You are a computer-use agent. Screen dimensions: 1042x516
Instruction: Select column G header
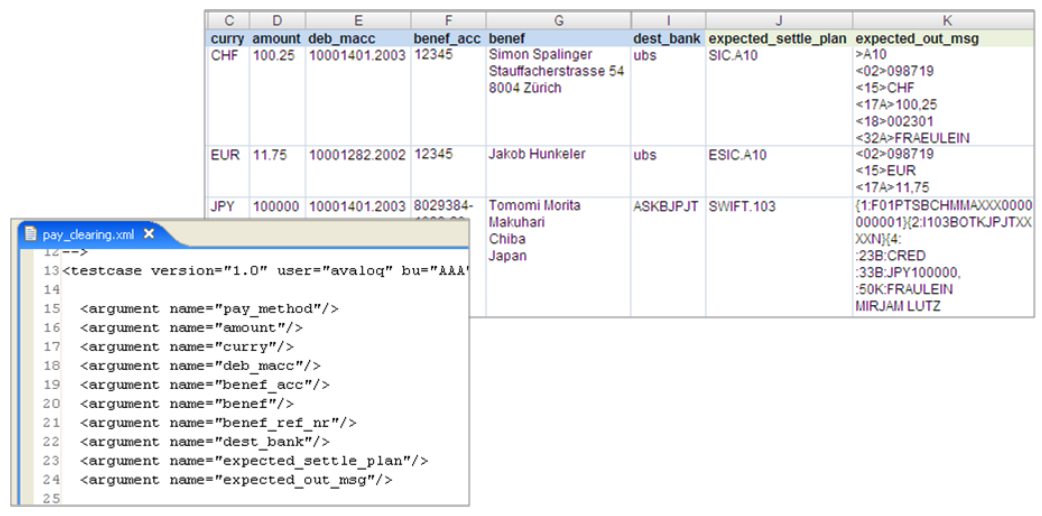tap(558, 21)
